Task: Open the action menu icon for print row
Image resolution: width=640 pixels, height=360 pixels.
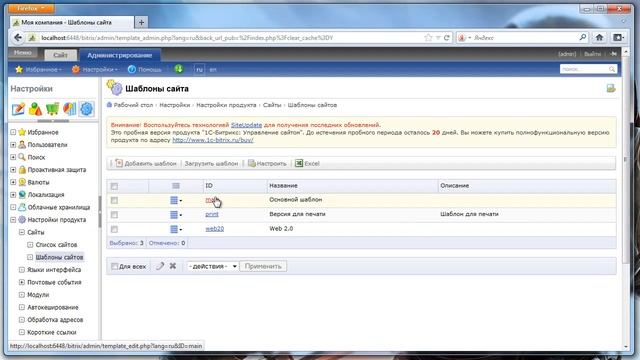Action: 176,215
